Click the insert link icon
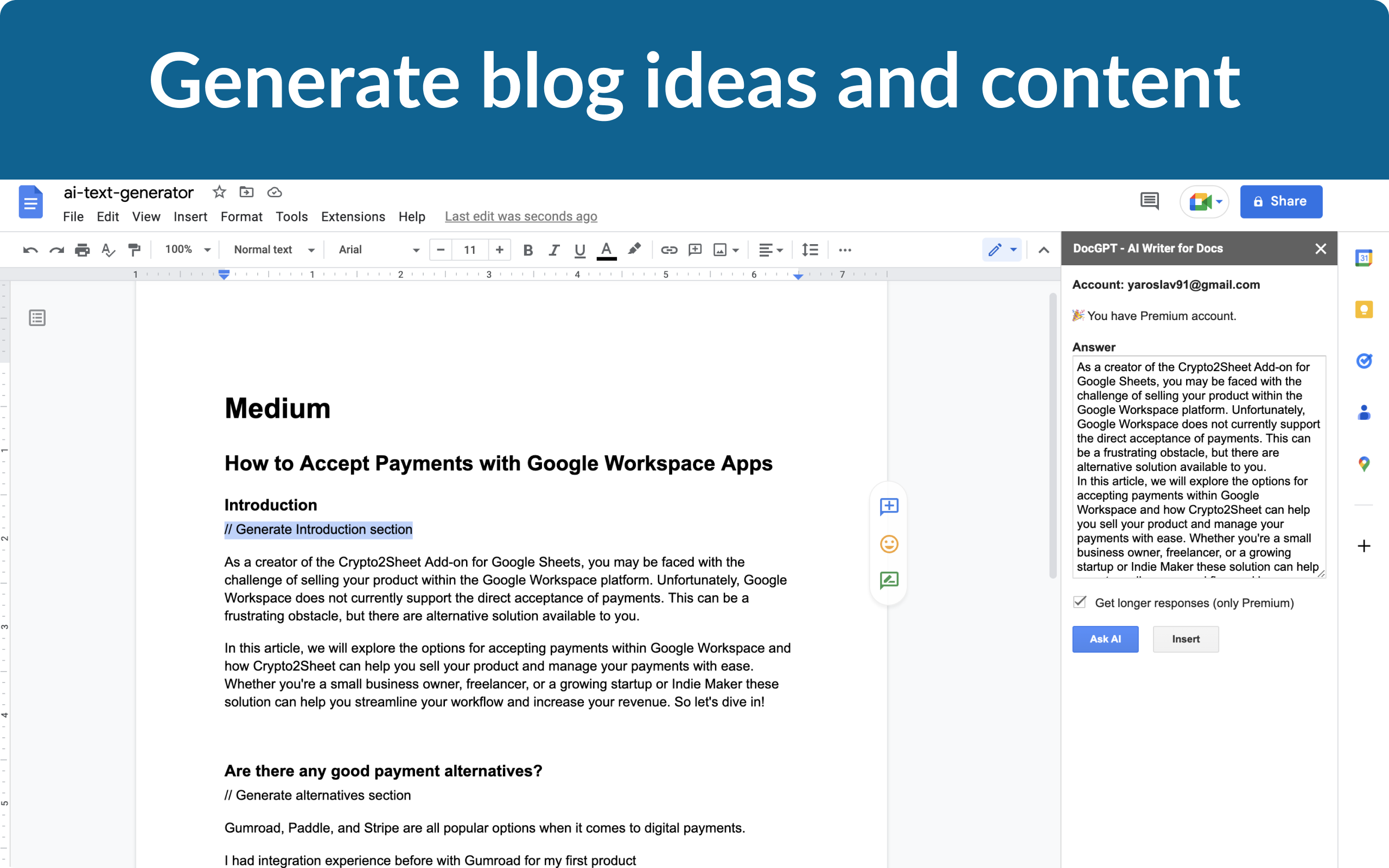This screenshot has height=868, width=1389. pyautogui.click(x=668, y=250)
